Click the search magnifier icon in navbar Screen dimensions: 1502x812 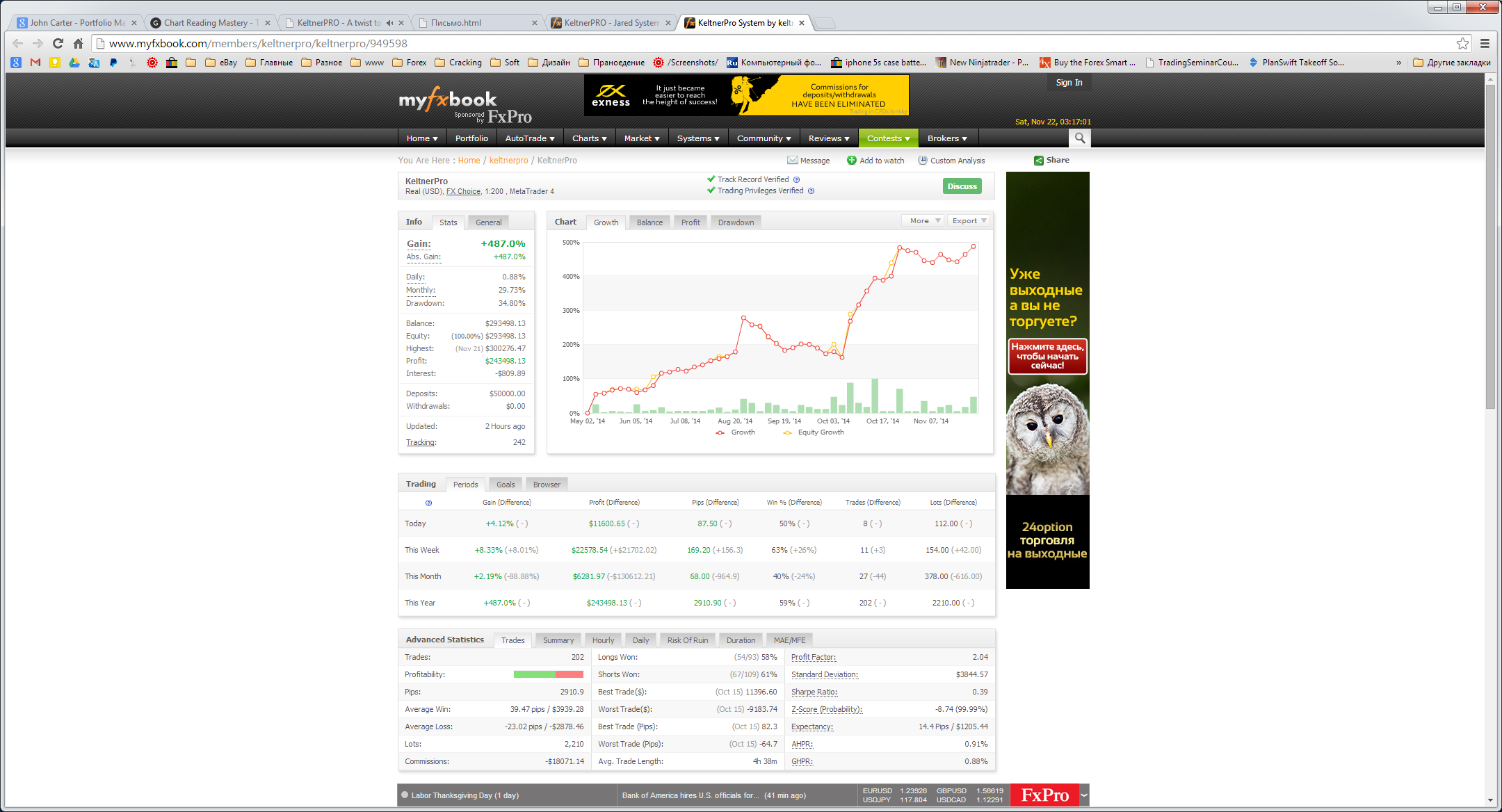pos(1079,138)
